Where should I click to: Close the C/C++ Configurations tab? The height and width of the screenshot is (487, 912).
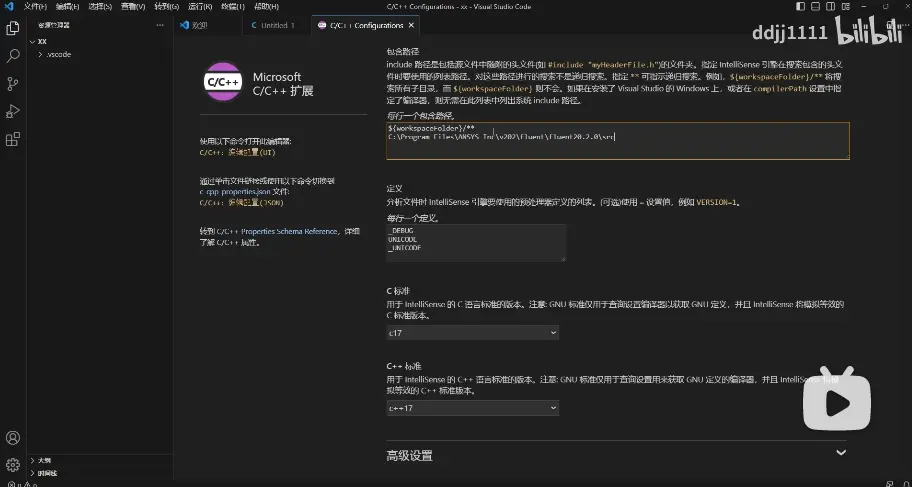pos(411,26)
